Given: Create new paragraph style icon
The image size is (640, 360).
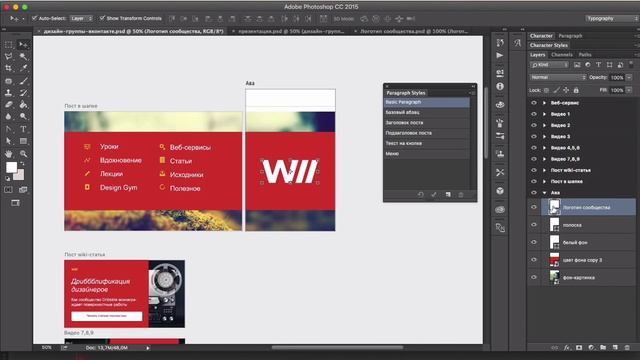Looking at the screenshot, I should (448, 195).
